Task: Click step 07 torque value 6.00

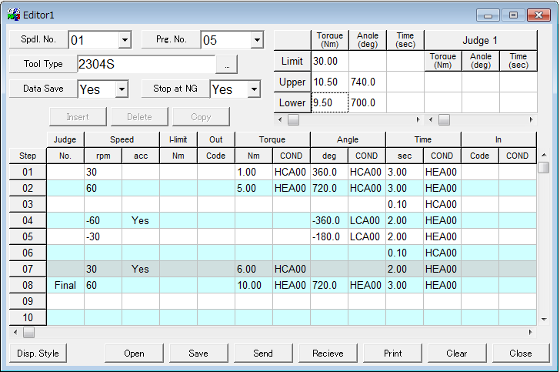Action: pos(254,269)
